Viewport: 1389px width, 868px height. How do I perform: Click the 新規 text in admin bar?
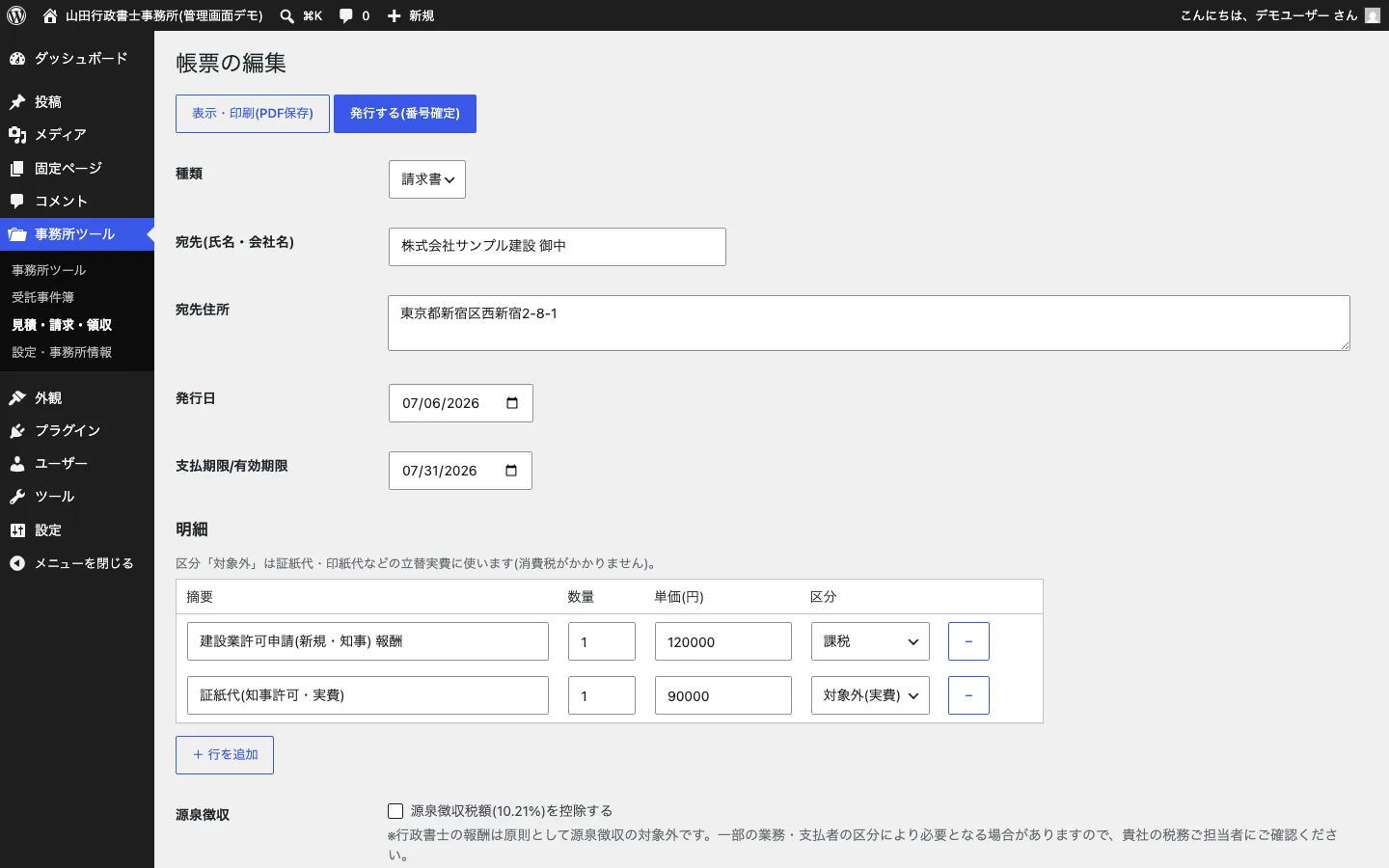422,15
